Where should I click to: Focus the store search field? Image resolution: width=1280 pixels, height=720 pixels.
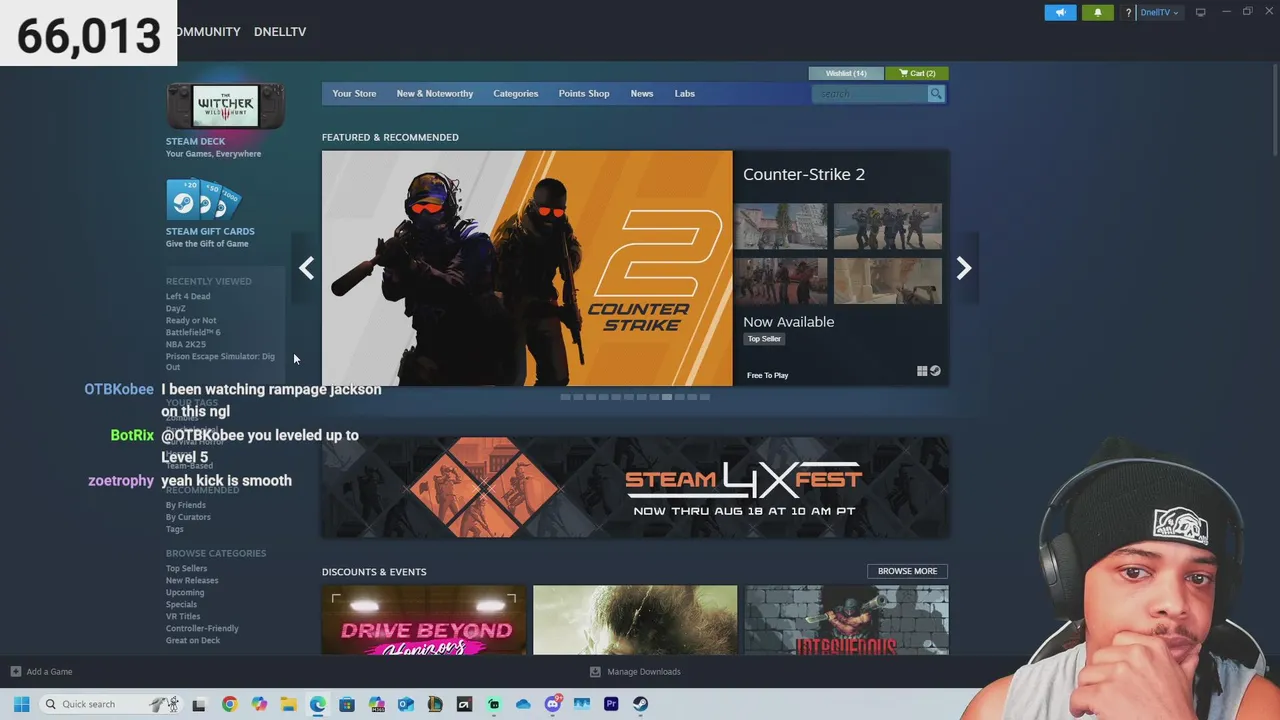click(870, 94)
